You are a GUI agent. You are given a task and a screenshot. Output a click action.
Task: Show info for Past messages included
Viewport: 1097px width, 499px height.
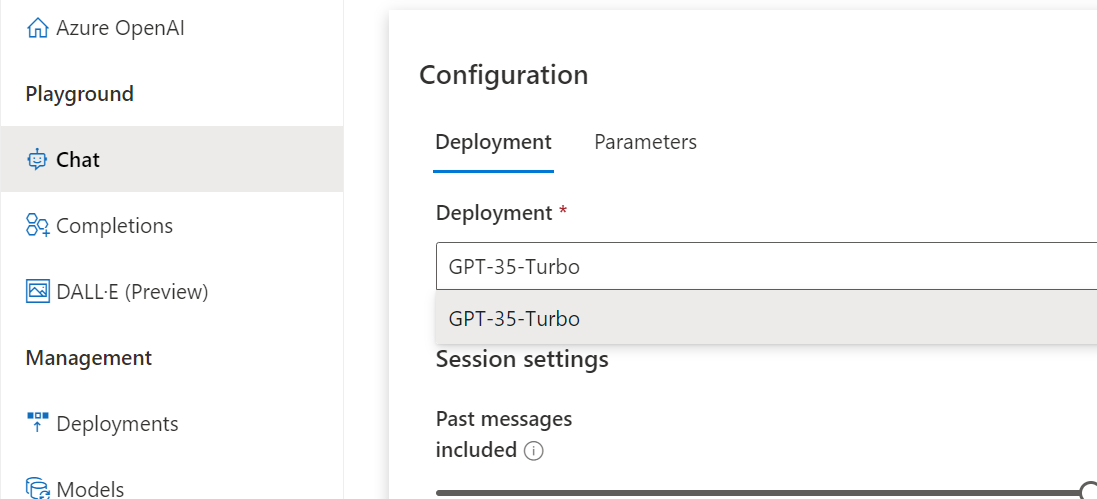[x=534, y=451]
